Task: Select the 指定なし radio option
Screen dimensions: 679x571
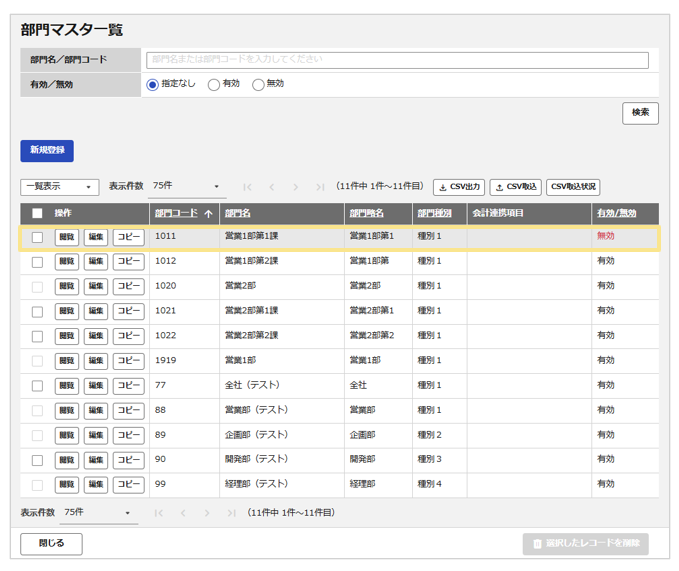Action: tap(152, 84)
